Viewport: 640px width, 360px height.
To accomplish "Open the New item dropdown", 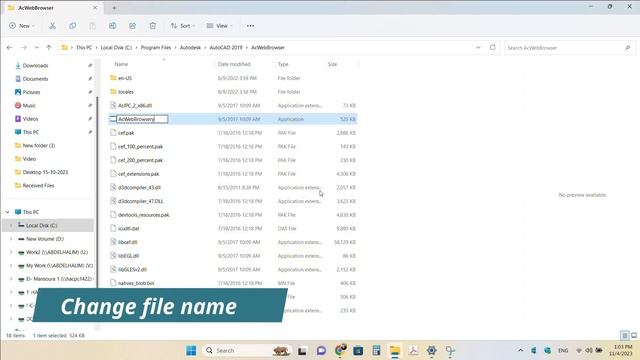I will pos(22,26).
